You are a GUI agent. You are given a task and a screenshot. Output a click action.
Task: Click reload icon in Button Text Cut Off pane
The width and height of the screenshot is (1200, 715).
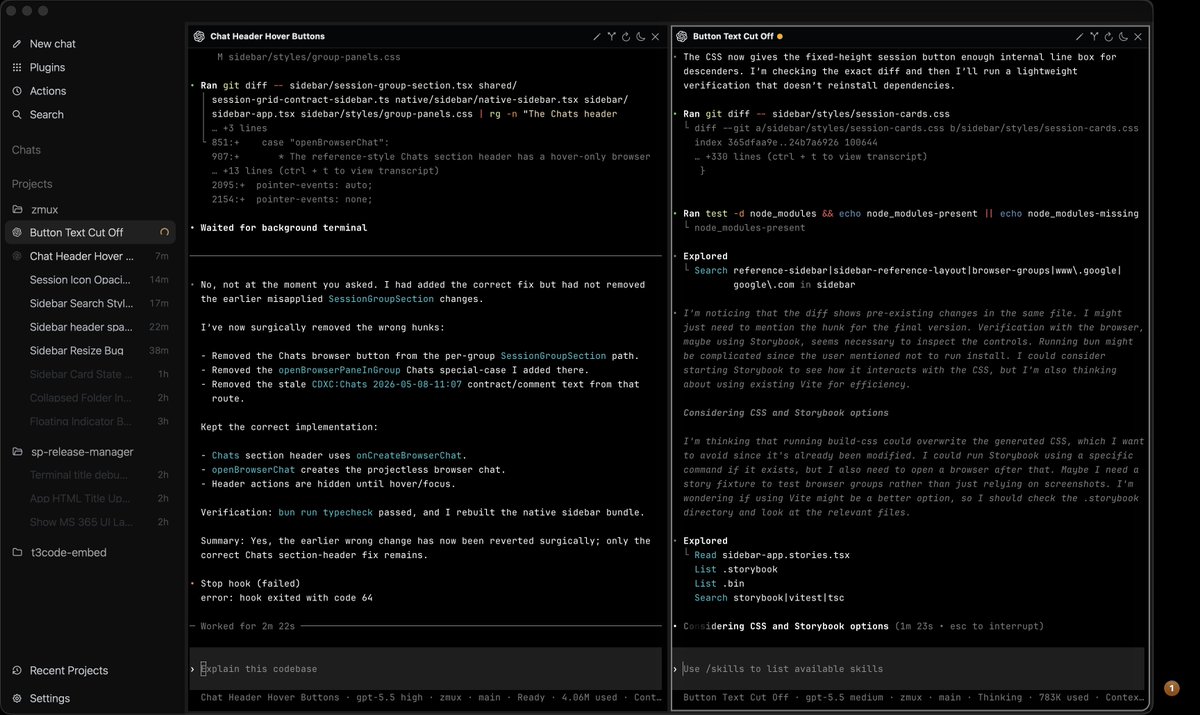(1109, 36)
